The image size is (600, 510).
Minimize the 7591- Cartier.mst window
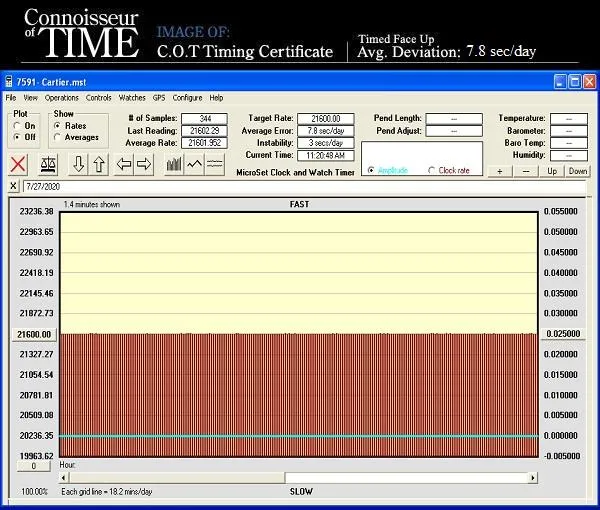point(560,81)
